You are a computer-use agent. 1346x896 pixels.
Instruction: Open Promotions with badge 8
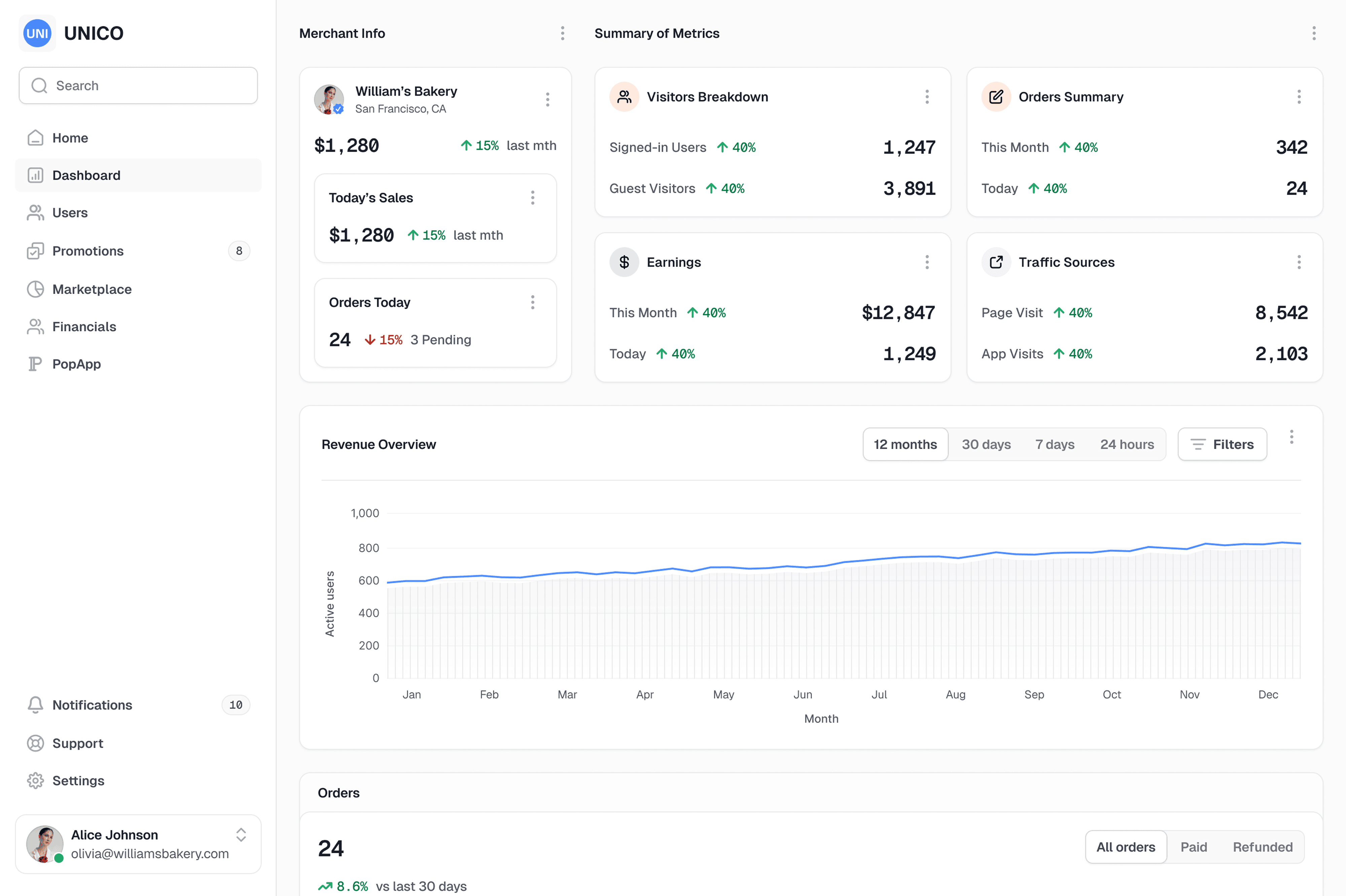point(87,251)
